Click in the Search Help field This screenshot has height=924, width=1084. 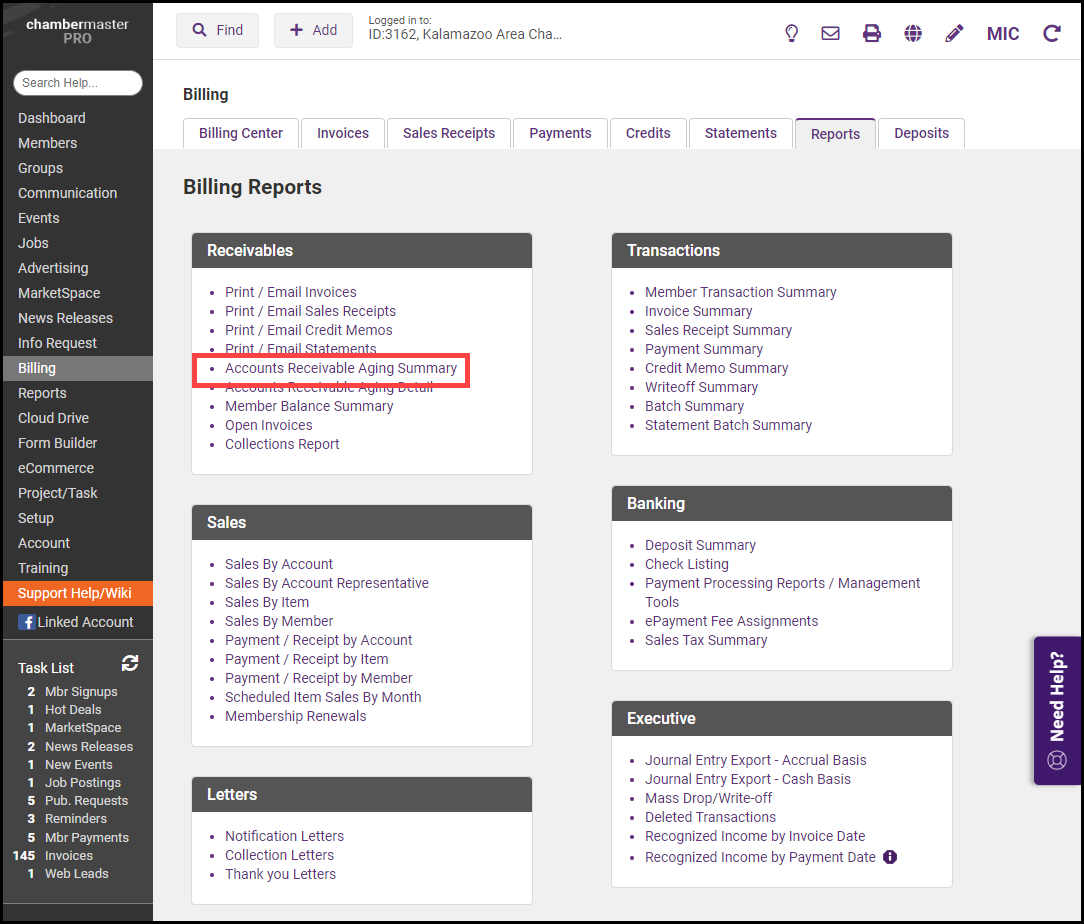pyautogui.click(x=77, y=83)
